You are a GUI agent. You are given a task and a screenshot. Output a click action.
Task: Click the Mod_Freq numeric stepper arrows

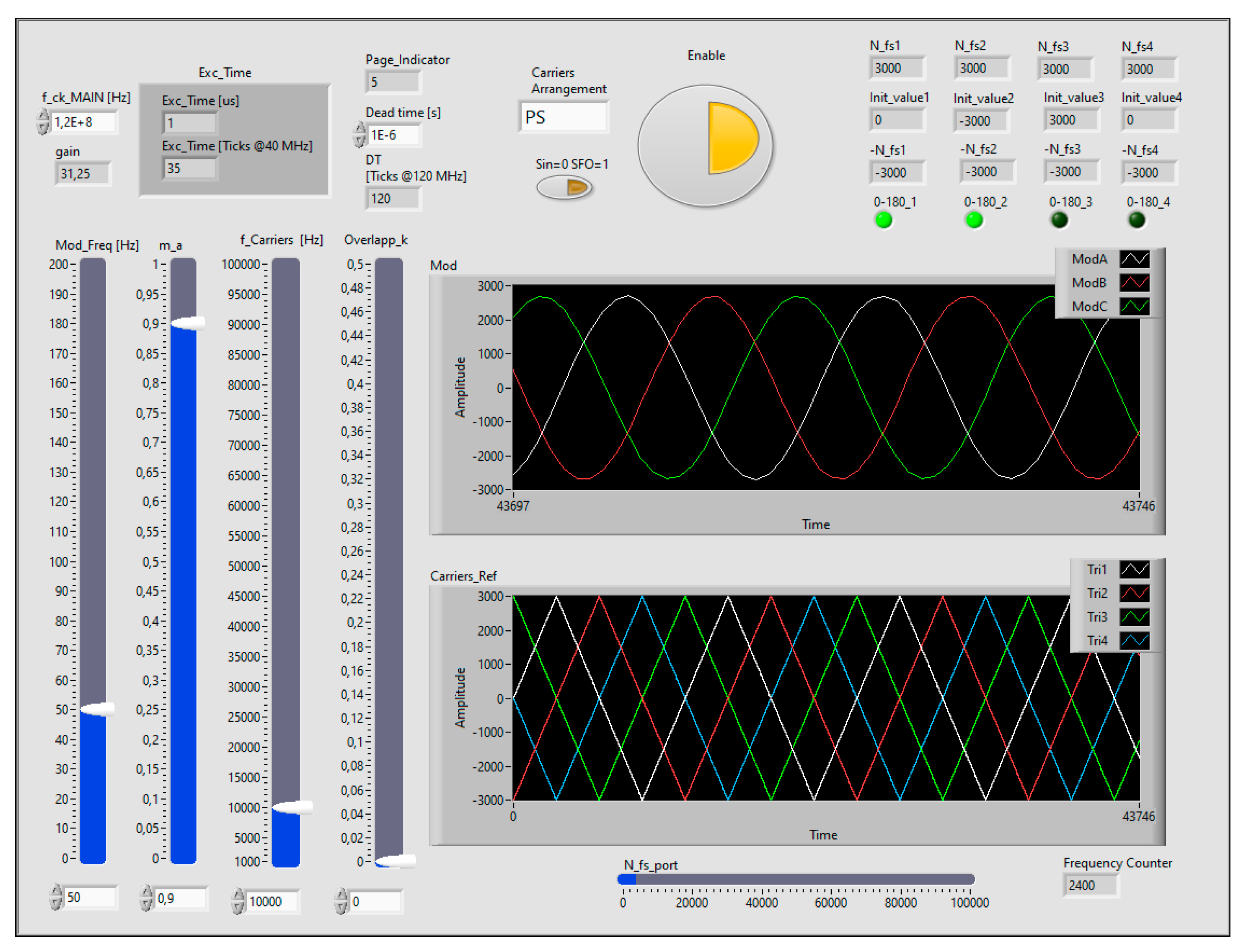pos(56,897)
